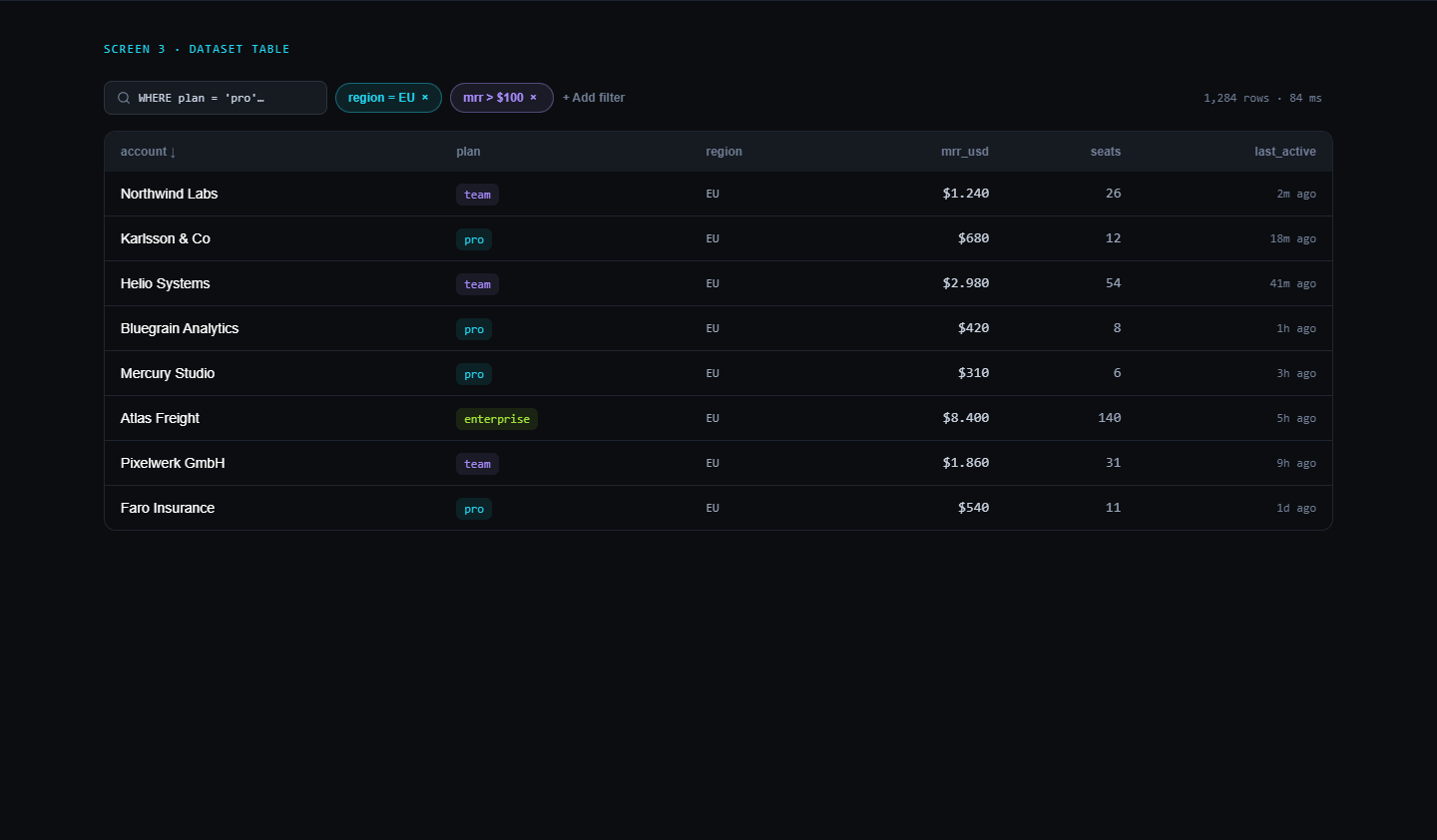Click seats value 31

1114,463
